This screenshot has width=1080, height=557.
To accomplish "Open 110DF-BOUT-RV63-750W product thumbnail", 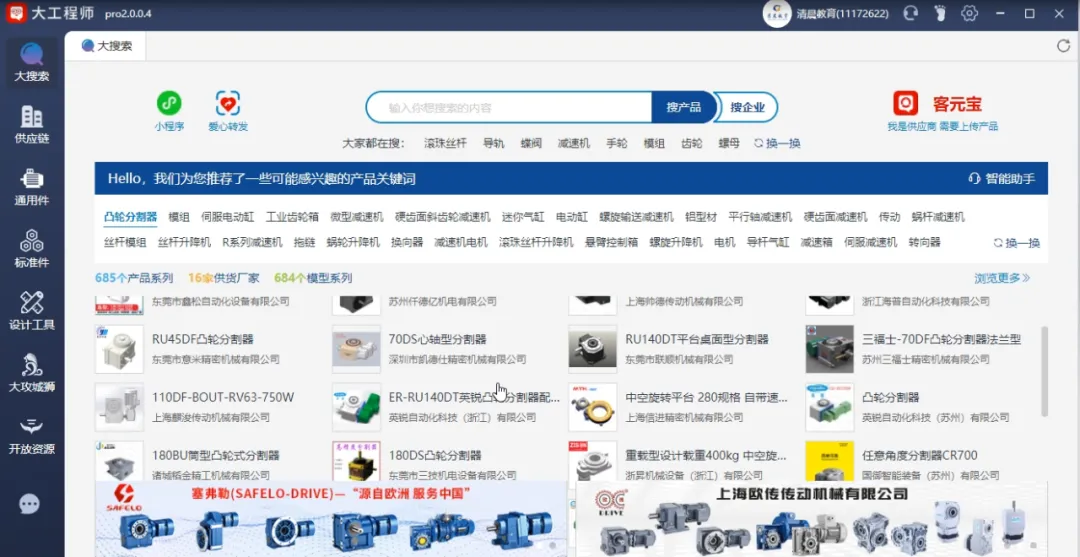I will [119, 407].
